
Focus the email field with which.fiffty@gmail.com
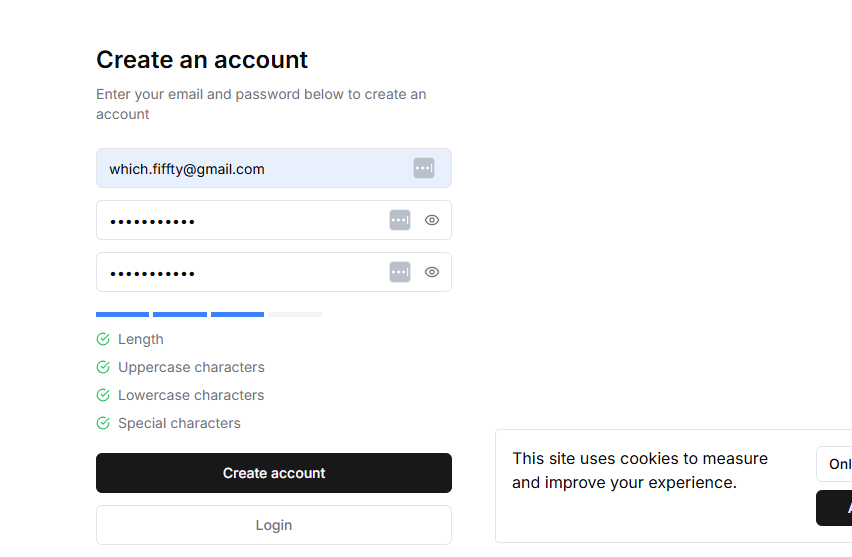[x=274, y=168]
